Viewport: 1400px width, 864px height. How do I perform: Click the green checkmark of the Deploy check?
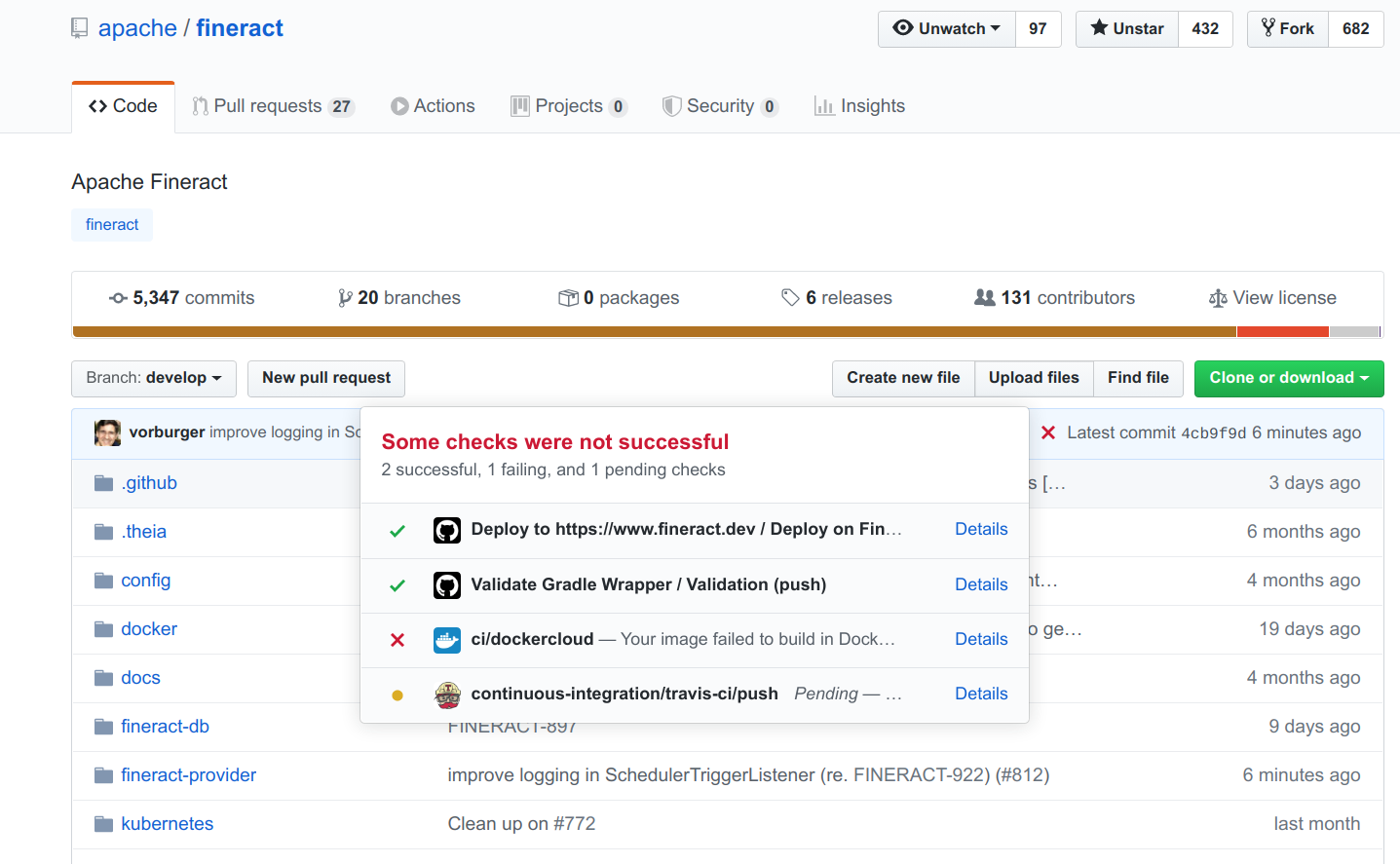(x=397, y=531)
